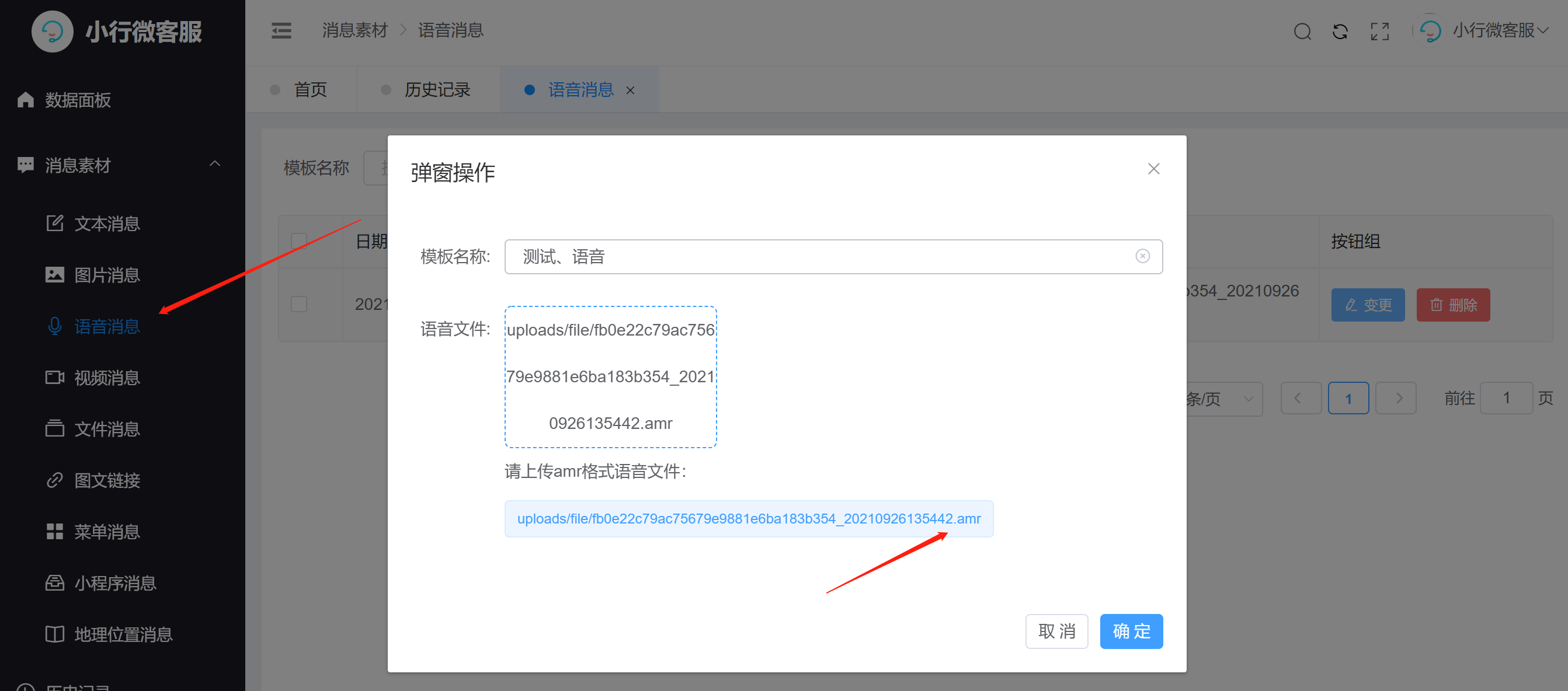Viewport: 1568px width, 691px height.
Task: Toggle fullscreen icon in header
Action: point(1379,31)
